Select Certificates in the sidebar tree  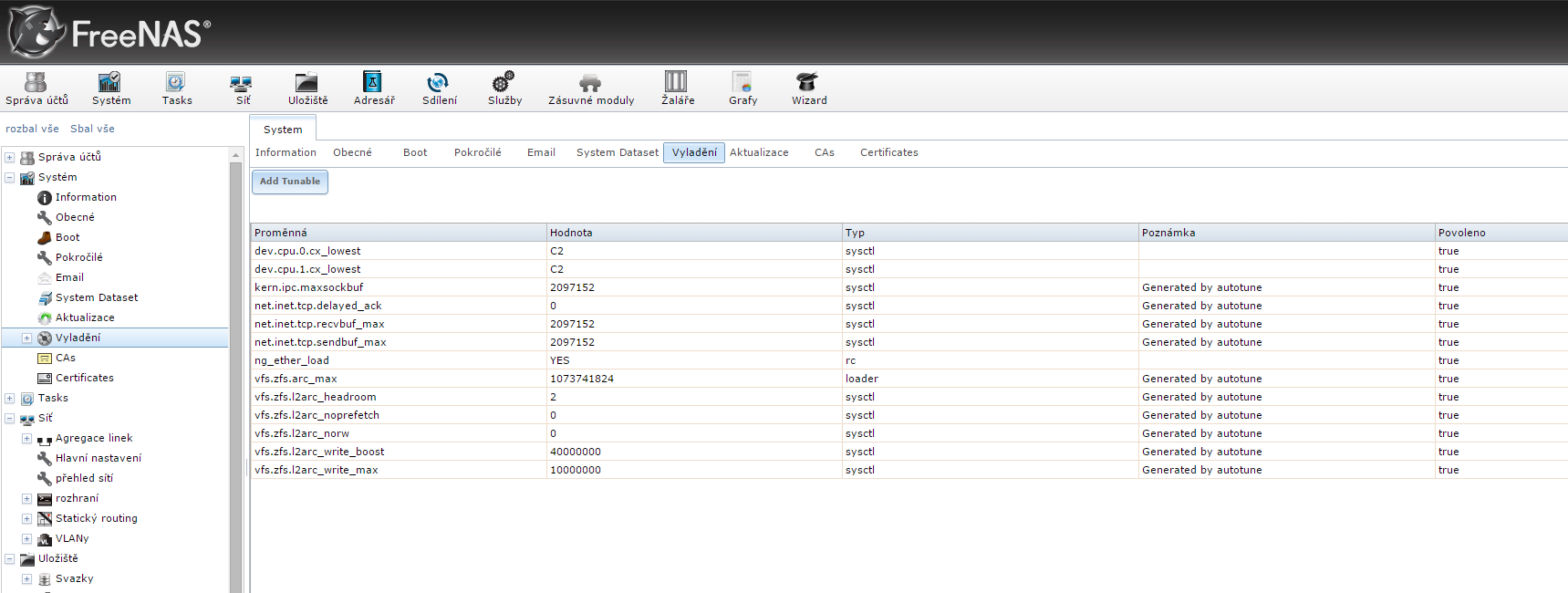tap(85, 378)
